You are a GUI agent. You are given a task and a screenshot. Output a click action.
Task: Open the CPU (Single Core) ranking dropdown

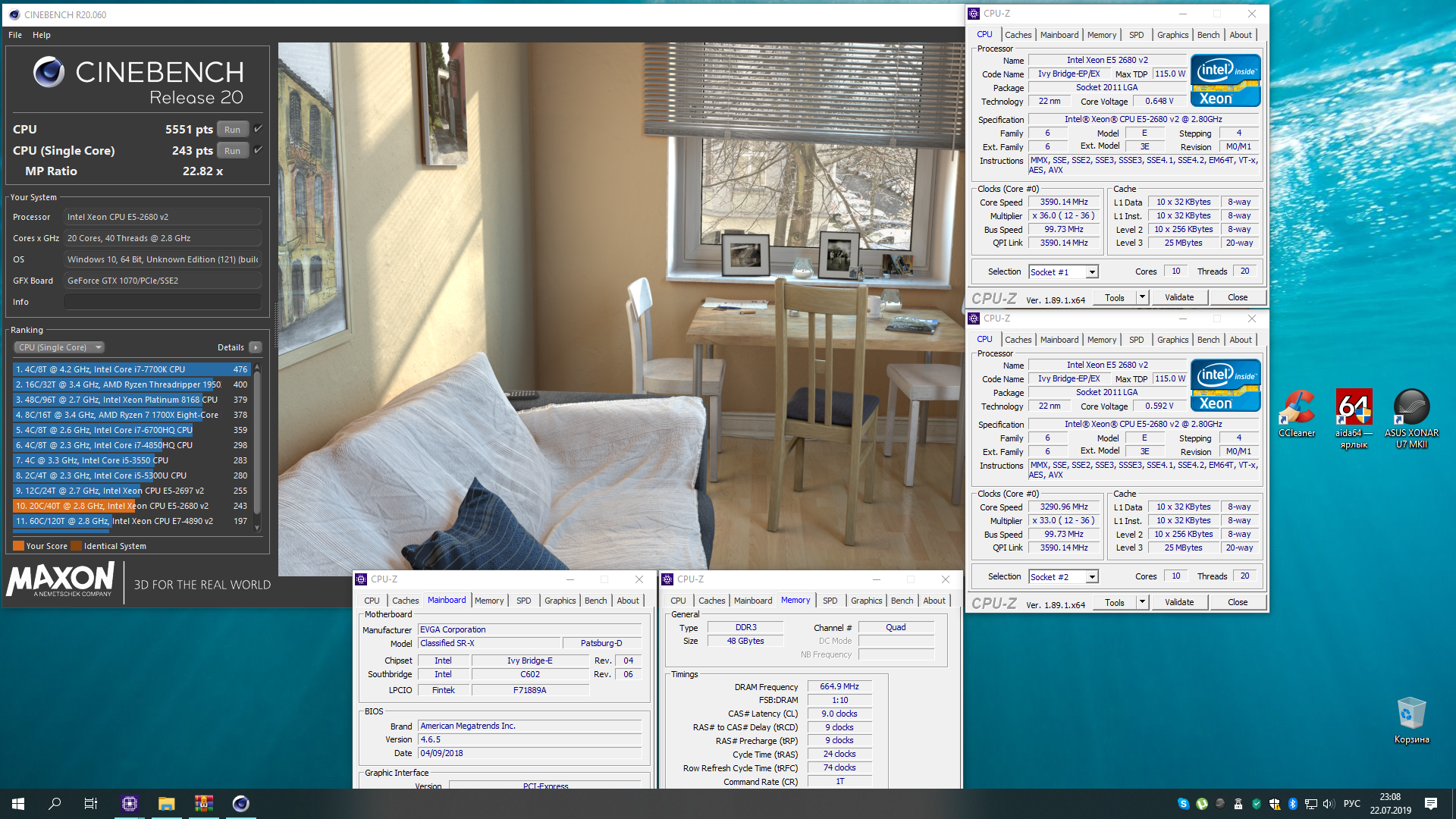[59, 347]
